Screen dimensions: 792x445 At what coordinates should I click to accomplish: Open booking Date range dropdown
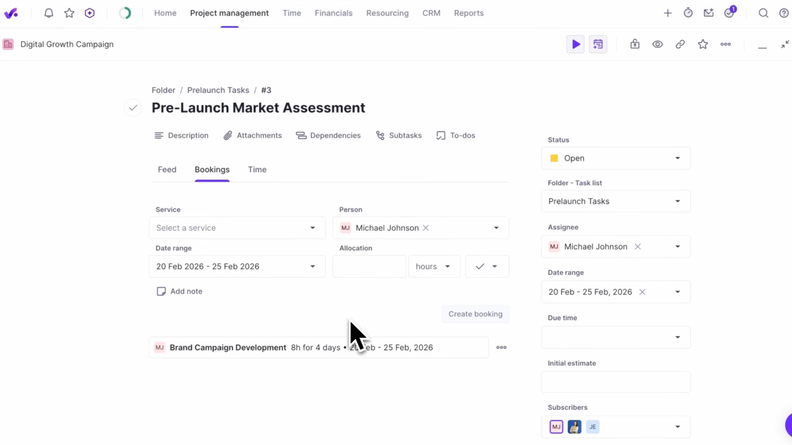click(237, 267)
